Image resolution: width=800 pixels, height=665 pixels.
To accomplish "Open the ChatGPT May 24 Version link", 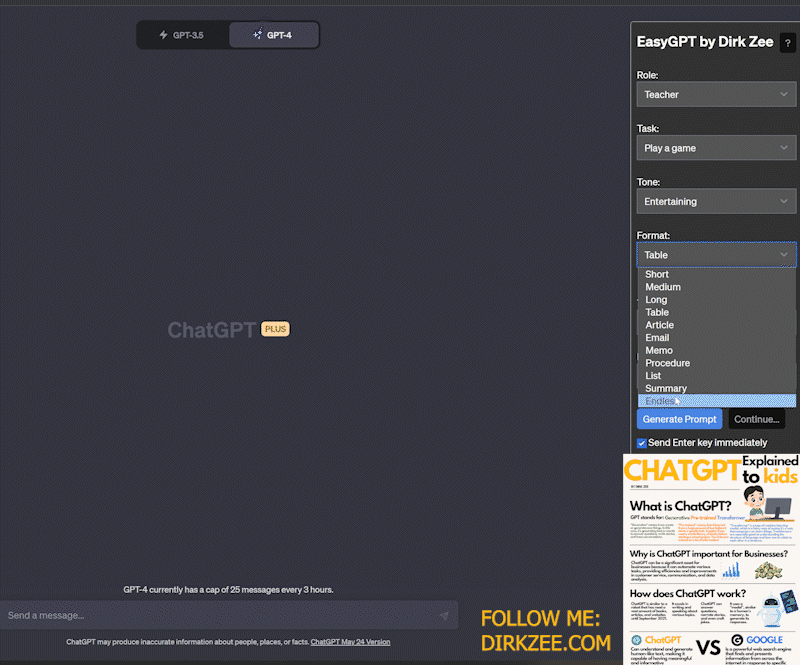I will tap(350, 642).
